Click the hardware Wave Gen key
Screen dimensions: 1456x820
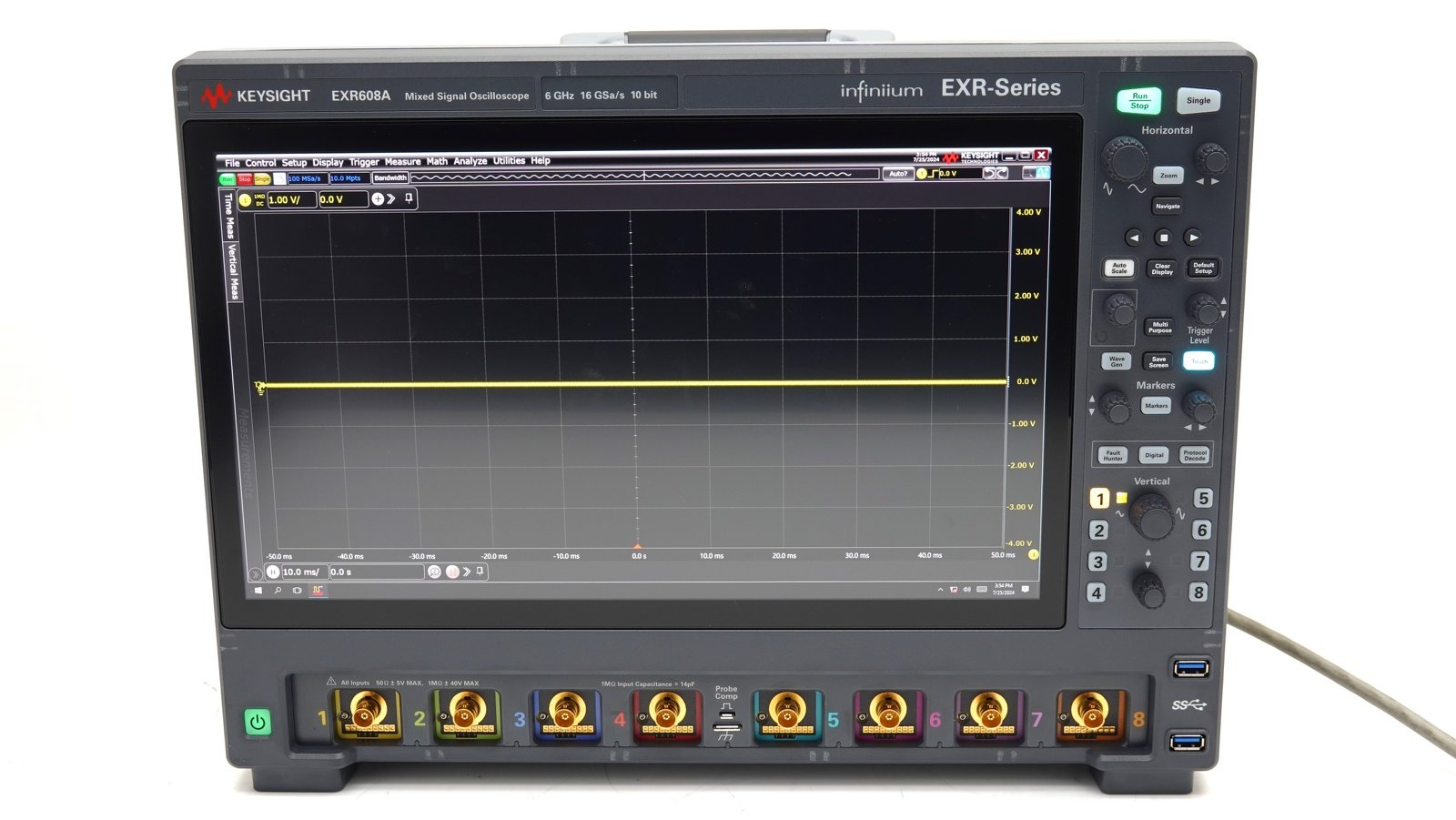[x=1117, y=361]
